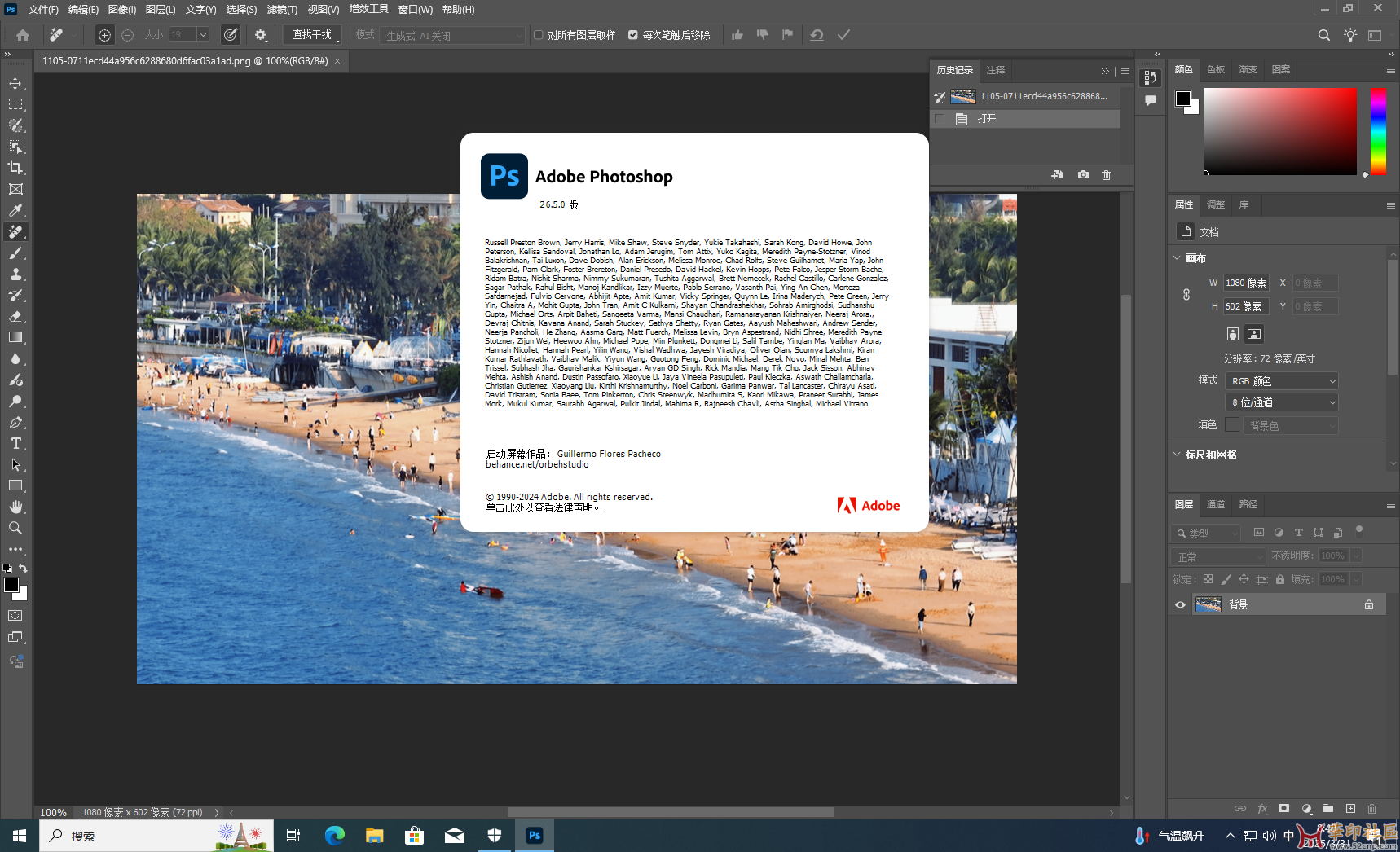Collapse the 画布 section
Screen dimensions: 1400x852
point(1177,258)
